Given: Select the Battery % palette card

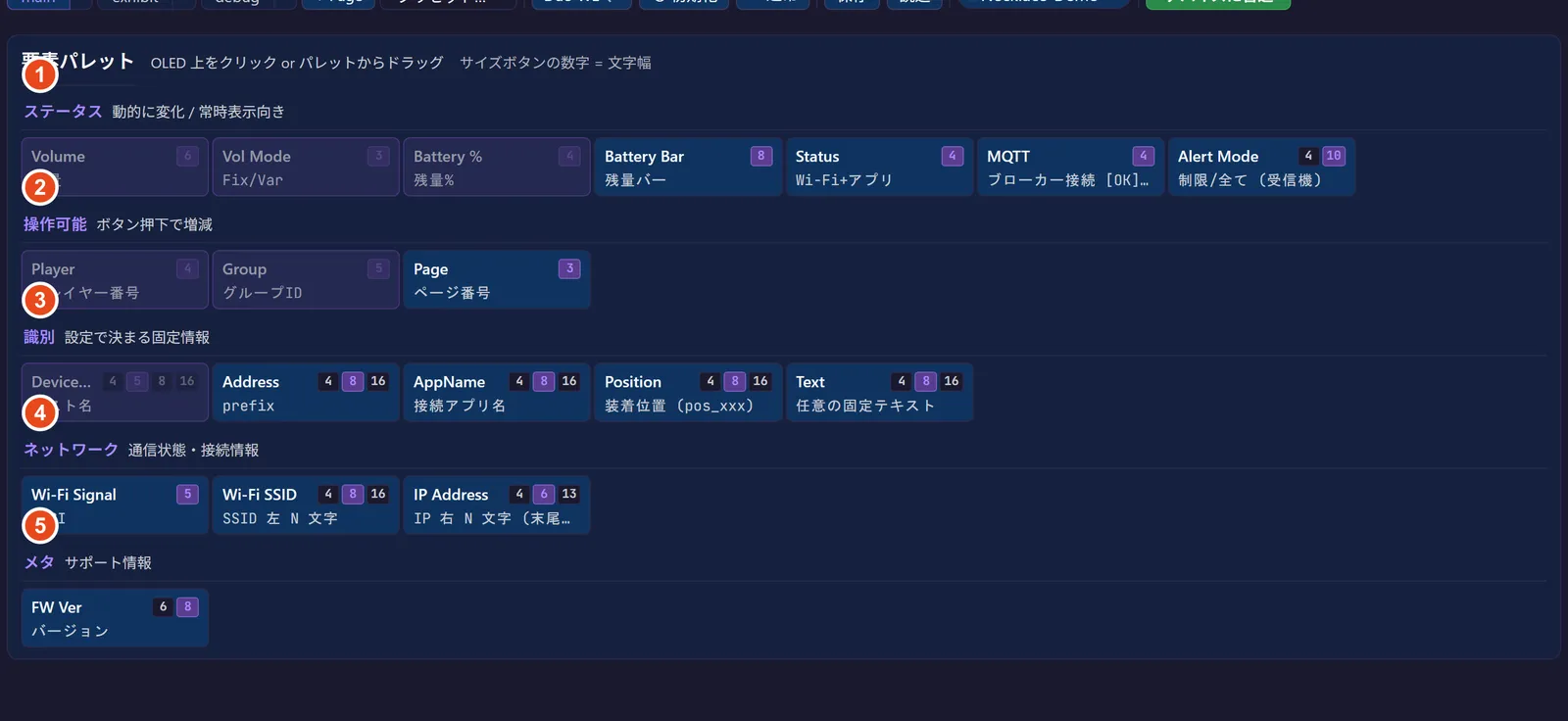Looking at the screenshot, I should pyautogui.click(x=497, y=167).
